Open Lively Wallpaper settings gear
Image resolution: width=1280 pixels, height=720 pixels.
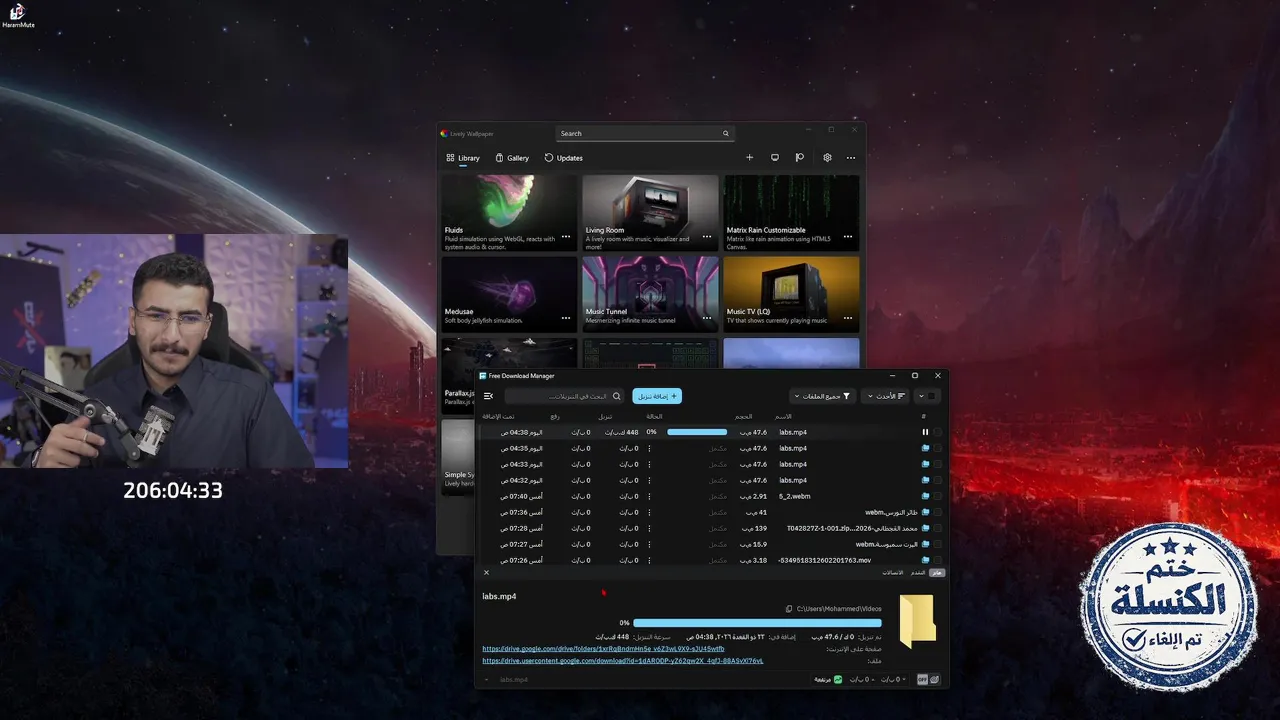pos(827,158)
